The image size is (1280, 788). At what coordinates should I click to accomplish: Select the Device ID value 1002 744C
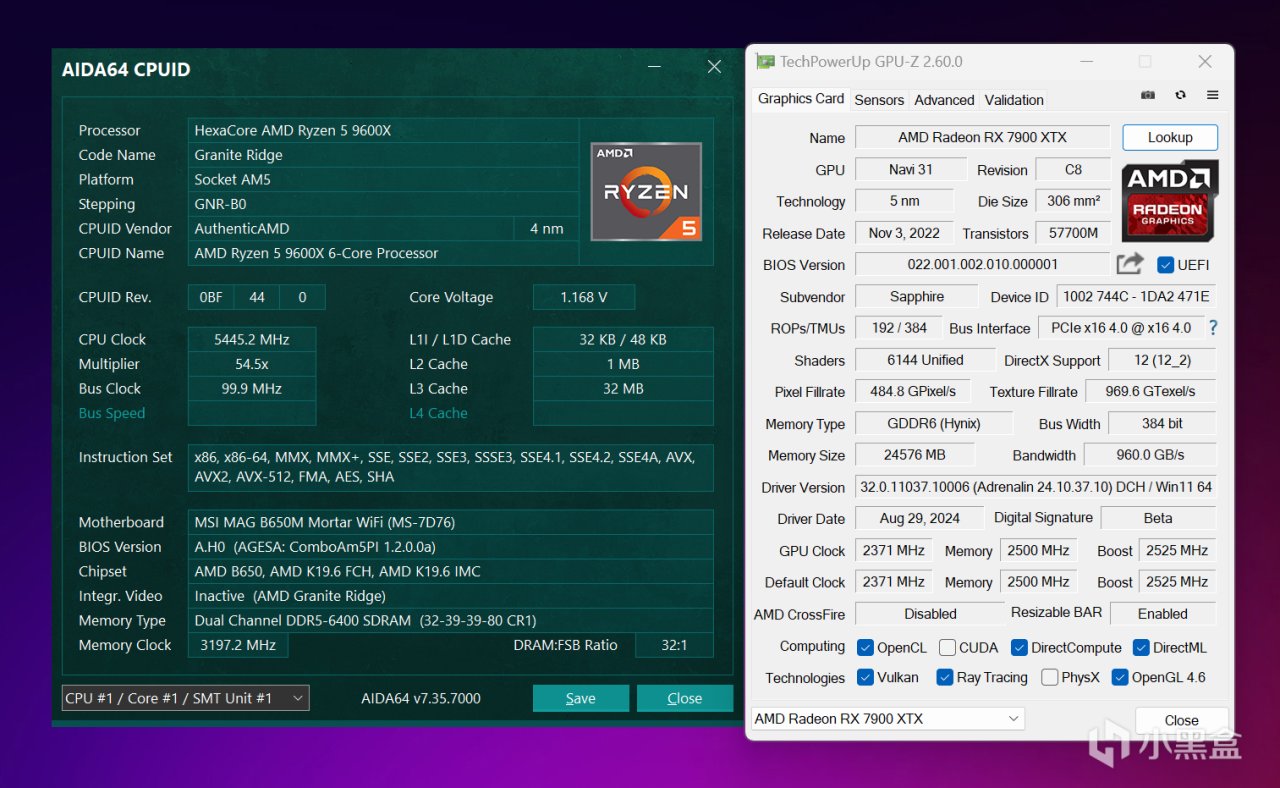click(1135, 296)
